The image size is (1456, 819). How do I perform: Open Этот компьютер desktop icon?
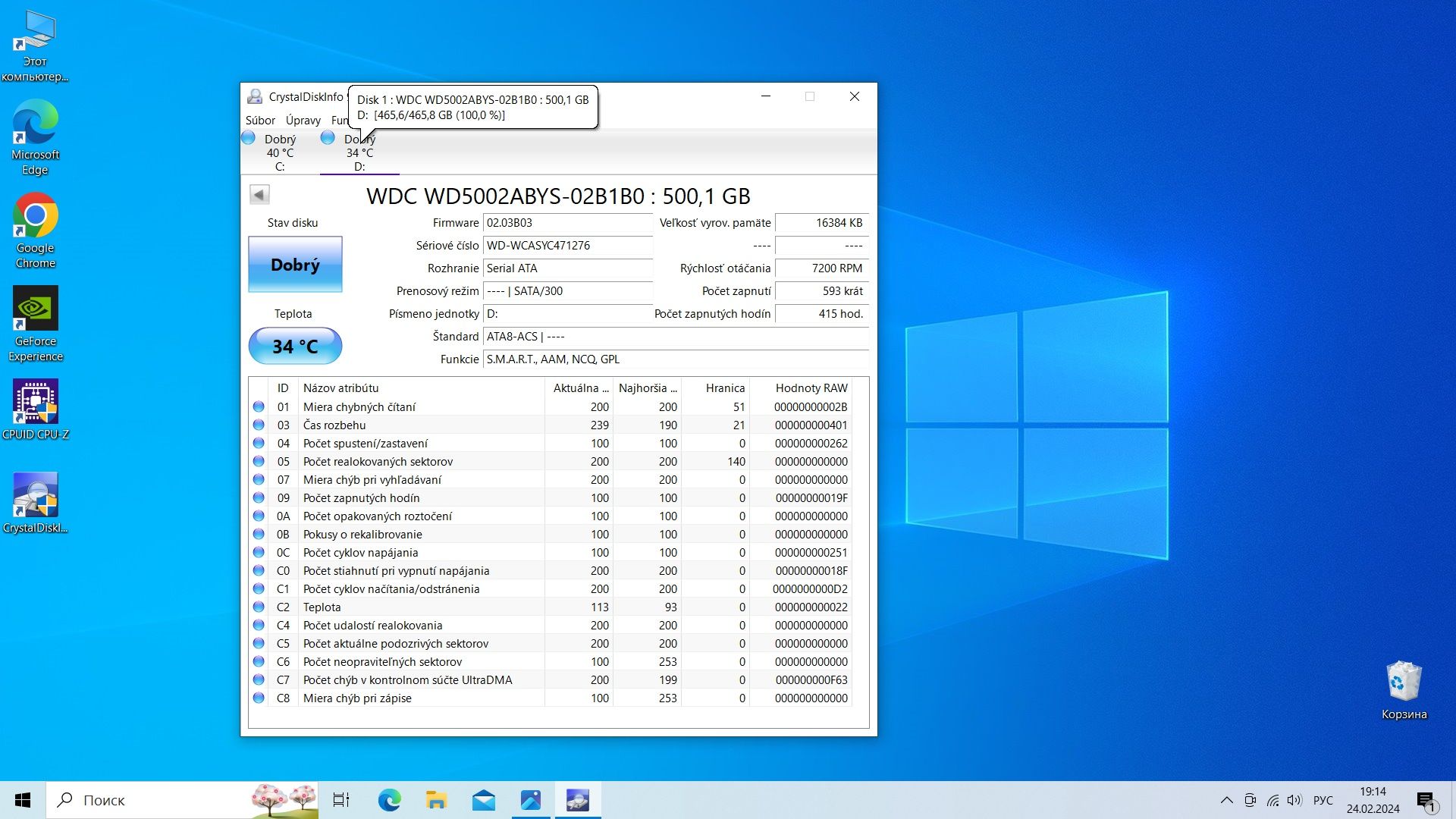(35, 45)
